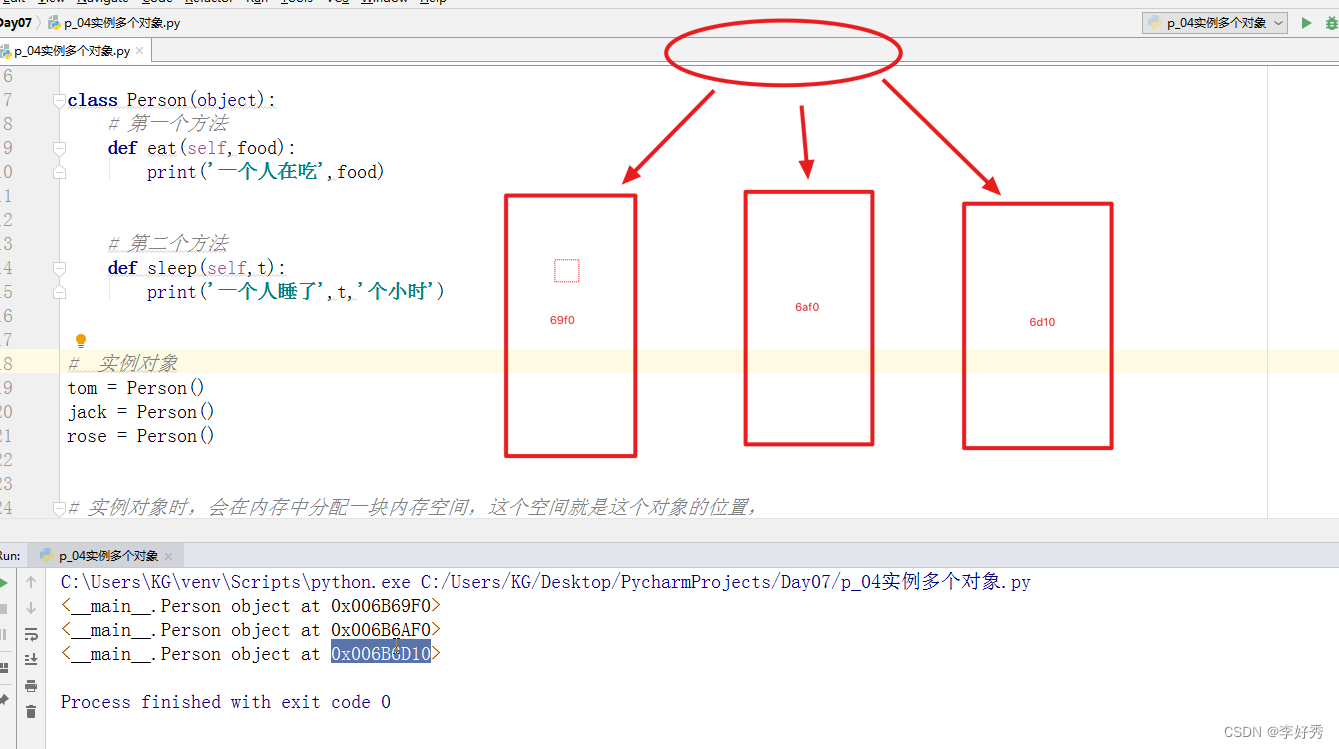Click the down arrow in Run console
Viewport: 1339px width, 749px height.
31,608
